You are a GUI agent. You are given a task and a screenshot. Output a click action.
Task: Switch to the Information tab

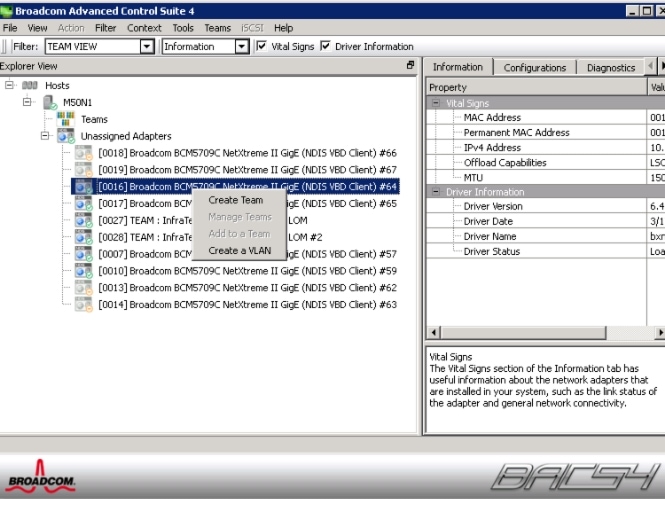tap(458, 67)
